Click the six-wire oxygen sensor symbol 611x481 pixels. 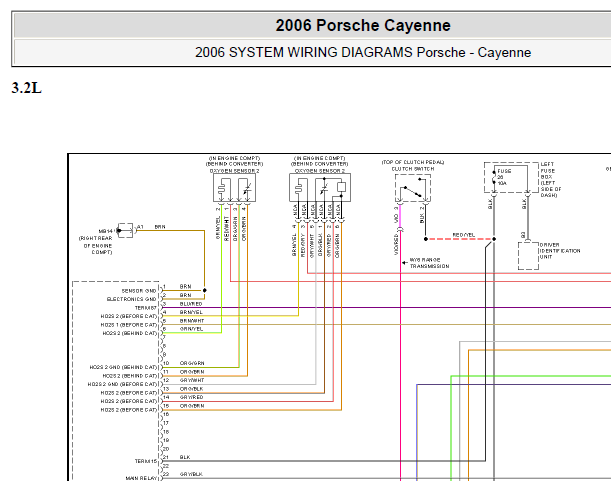coord(320,187)
